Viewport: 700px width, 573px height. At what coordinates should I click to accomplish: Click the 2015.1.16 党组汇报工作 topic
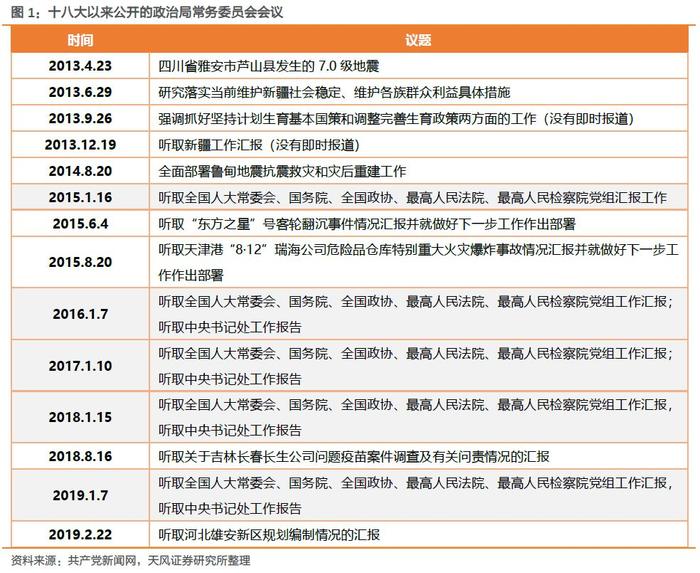[x=412, y=198]
